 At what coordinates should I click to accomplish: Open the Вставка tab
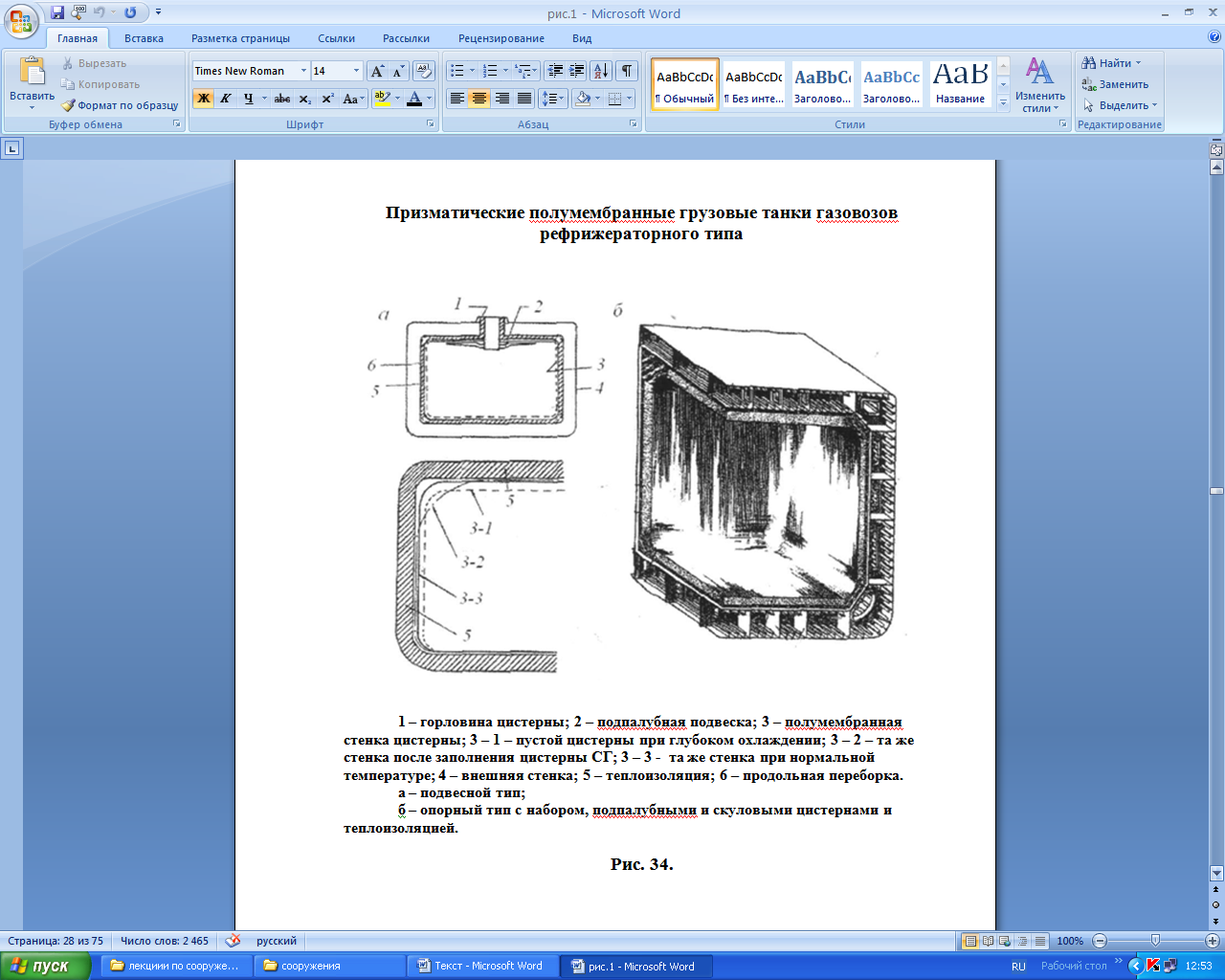point(144,38)
